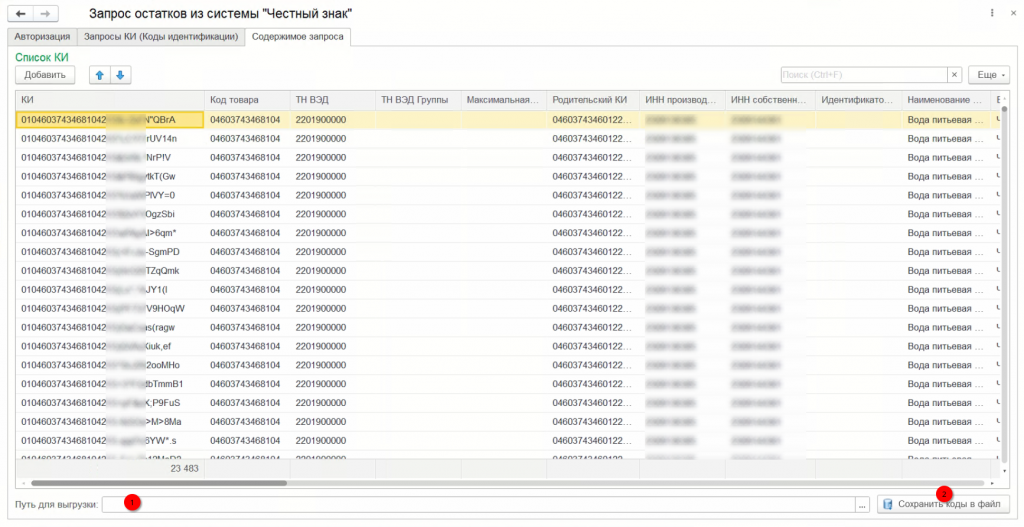Click the ТН ВЭД Группы column header
This screenshot has height=527, width=1024.
(418, 100)
